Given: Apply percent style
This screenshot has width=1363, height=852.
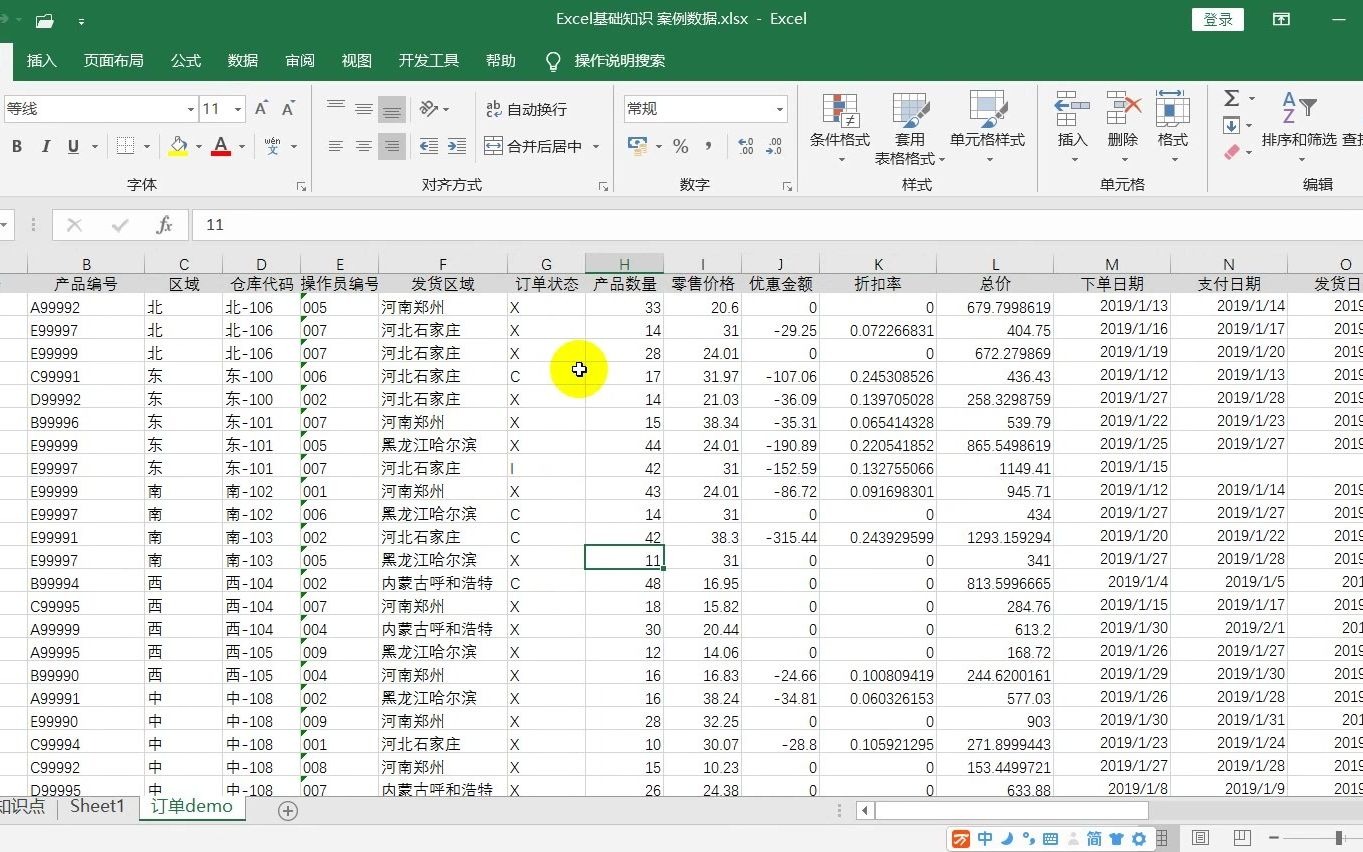Looking at the screenshot, I should click(681, 147).
